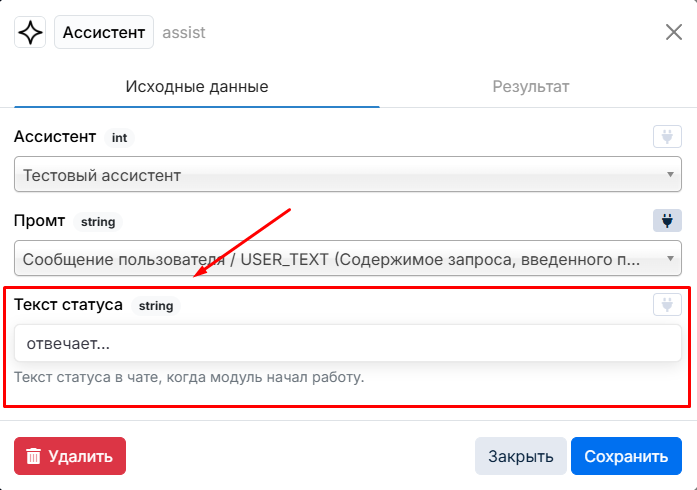This screenshot has width=697, height=490.
Task: Click the arrow of the Промт combo box
Action: pyautogui.click(x=670, y=258)
